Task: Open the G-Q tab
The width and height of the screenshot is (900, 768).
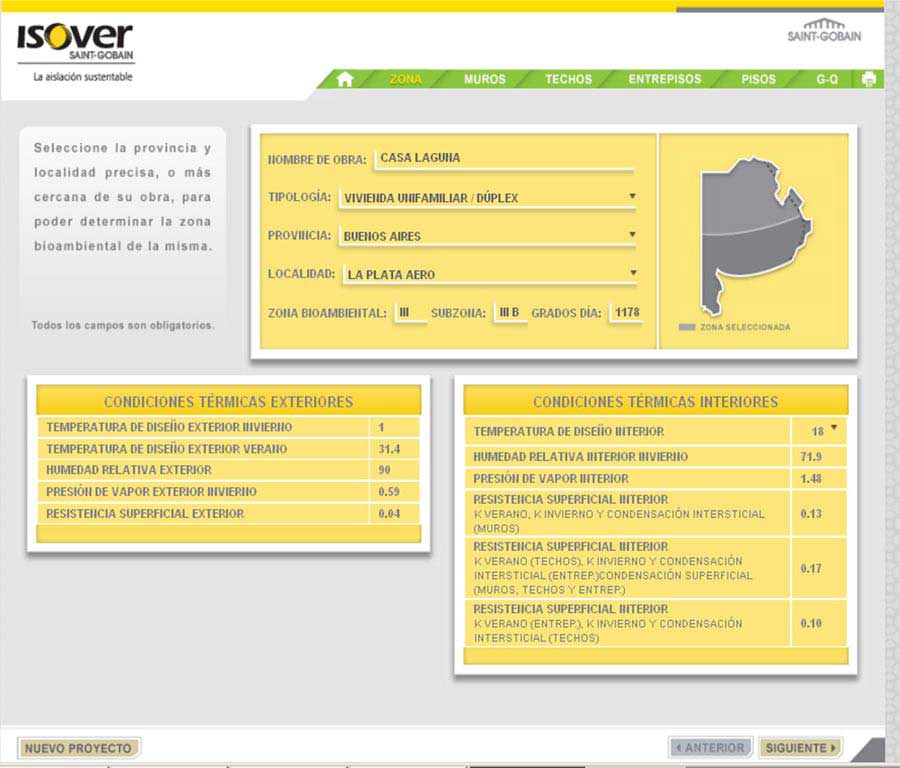Action: pyautogui.click(x=827, y=79)
